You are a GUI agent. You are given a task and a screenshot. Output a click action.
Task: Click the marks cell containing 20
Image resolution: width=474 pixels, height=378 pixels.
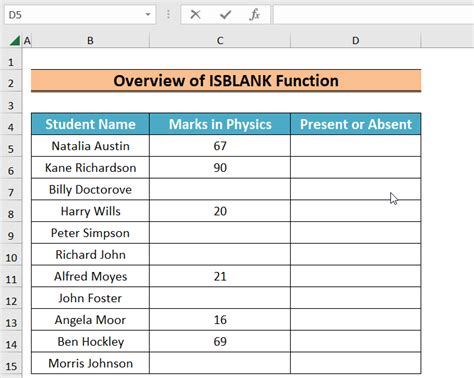(x=220, y=211)
